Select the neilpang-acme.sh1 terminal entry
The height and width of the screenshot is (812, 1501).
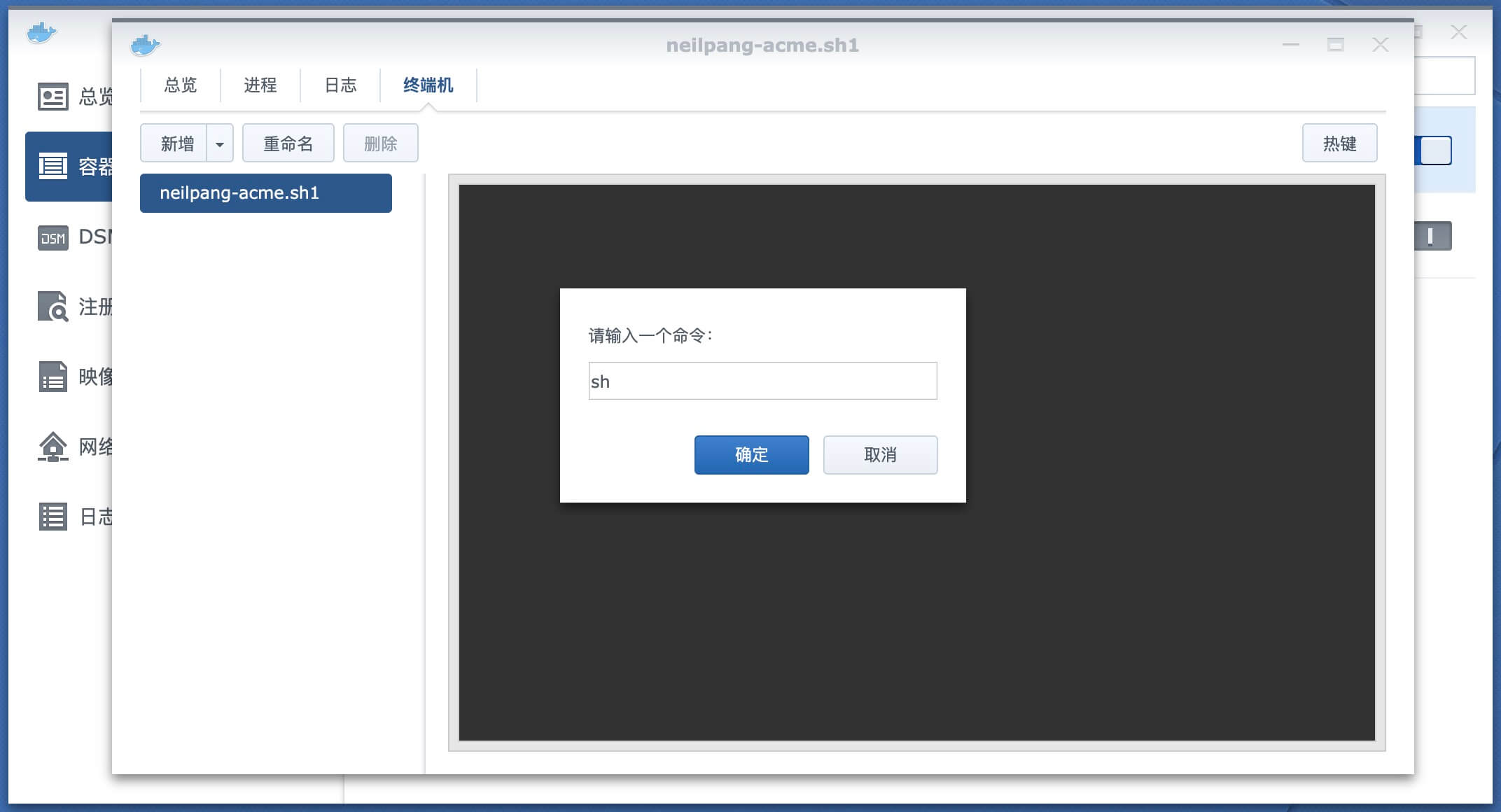click(x=265, y=193)
